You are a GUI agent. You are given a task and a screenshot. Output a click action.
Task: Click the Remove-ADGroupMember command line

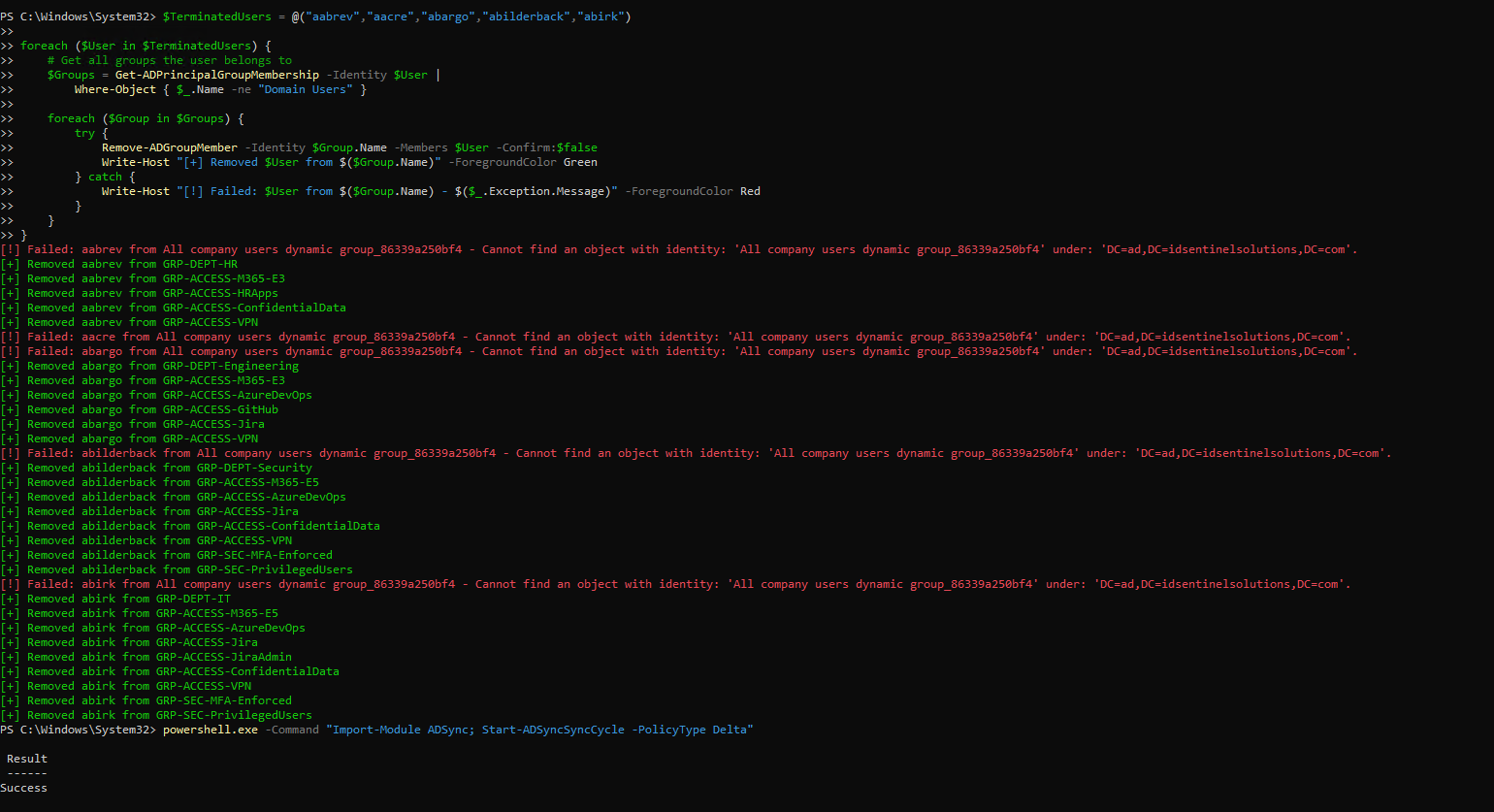coord(349,147)
